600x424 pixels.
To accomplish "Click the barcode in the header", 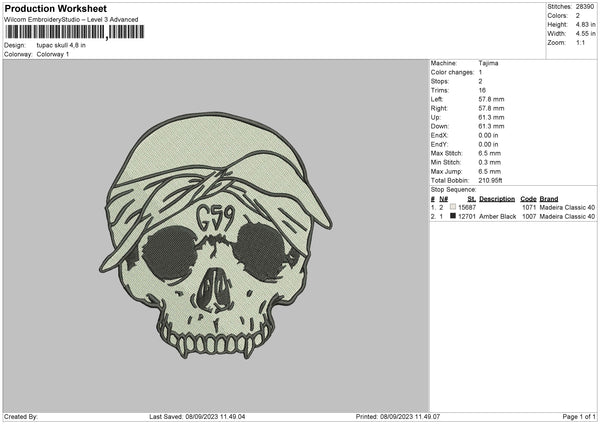I will 75,32.
